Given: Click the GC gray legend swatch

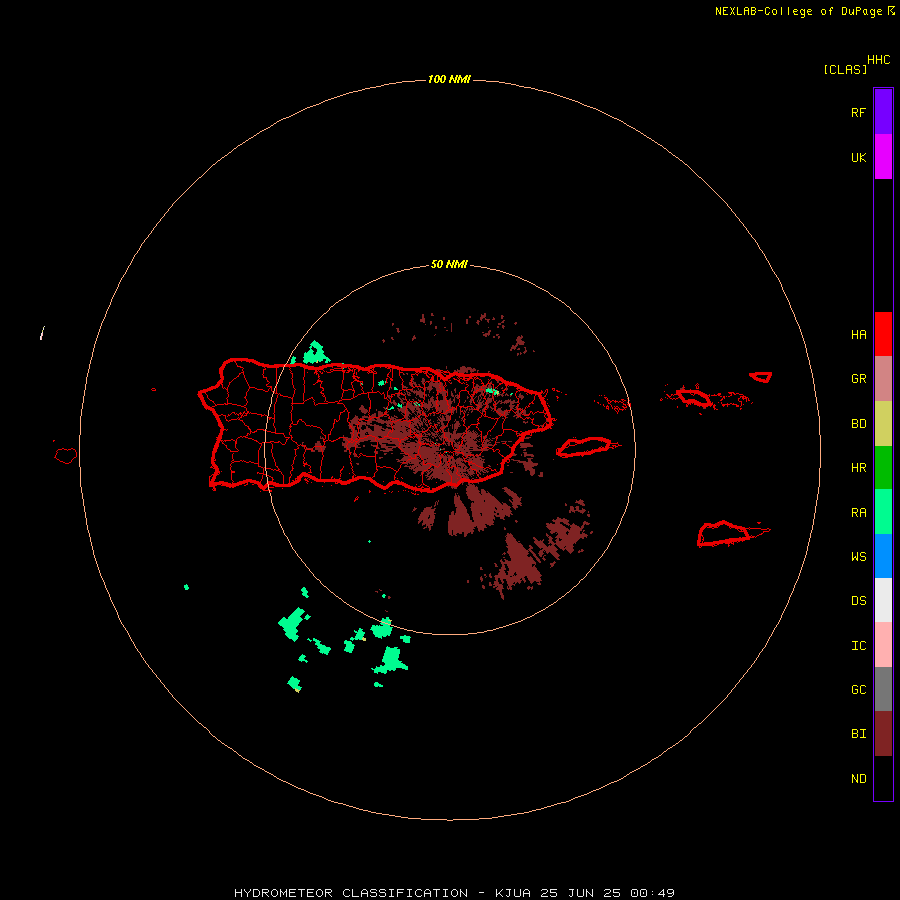Looking at the screenshot, I should point(883,689).
